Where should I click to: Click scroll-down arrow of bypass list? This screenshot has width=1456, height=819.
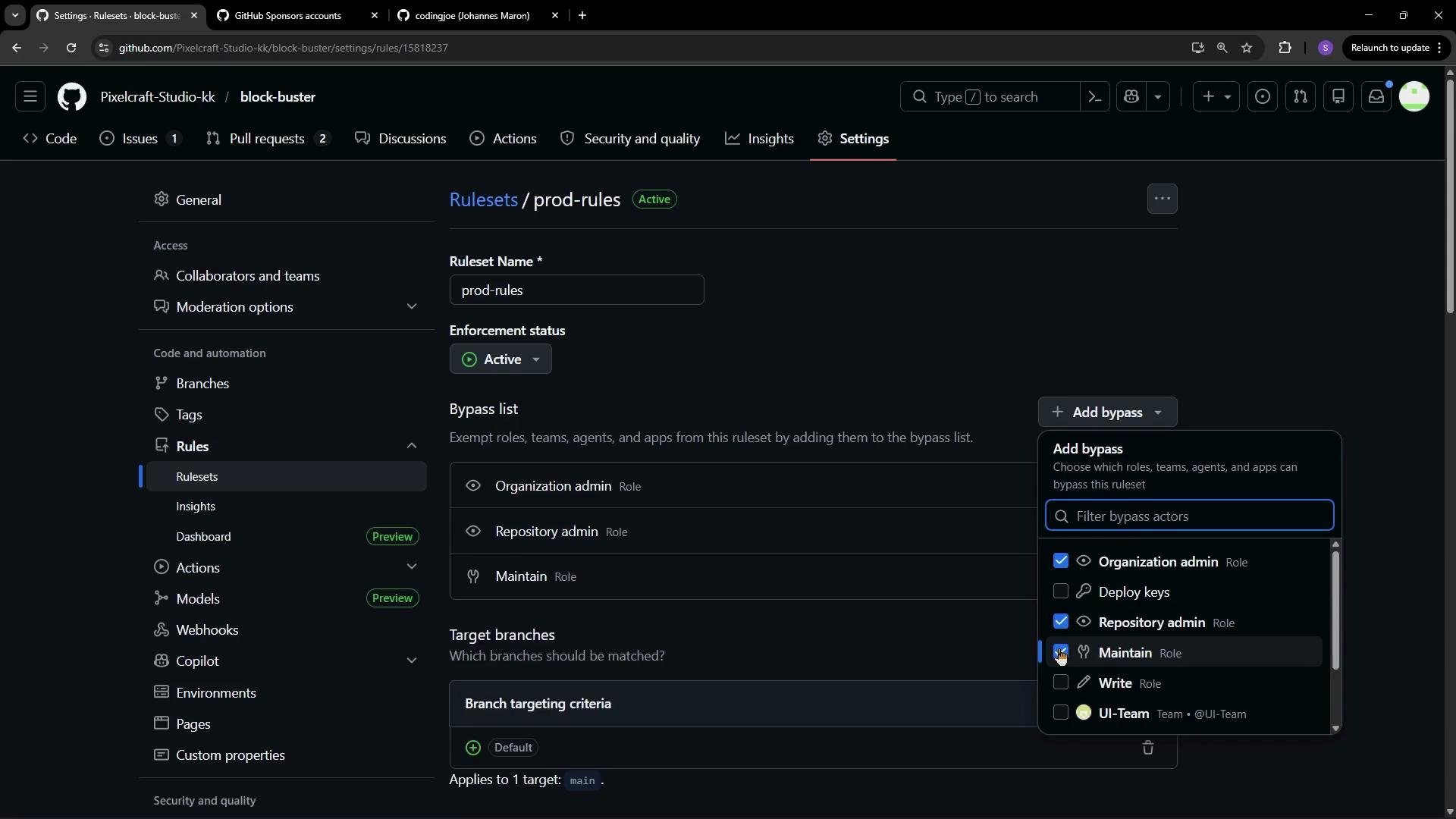pos(1335,728)
